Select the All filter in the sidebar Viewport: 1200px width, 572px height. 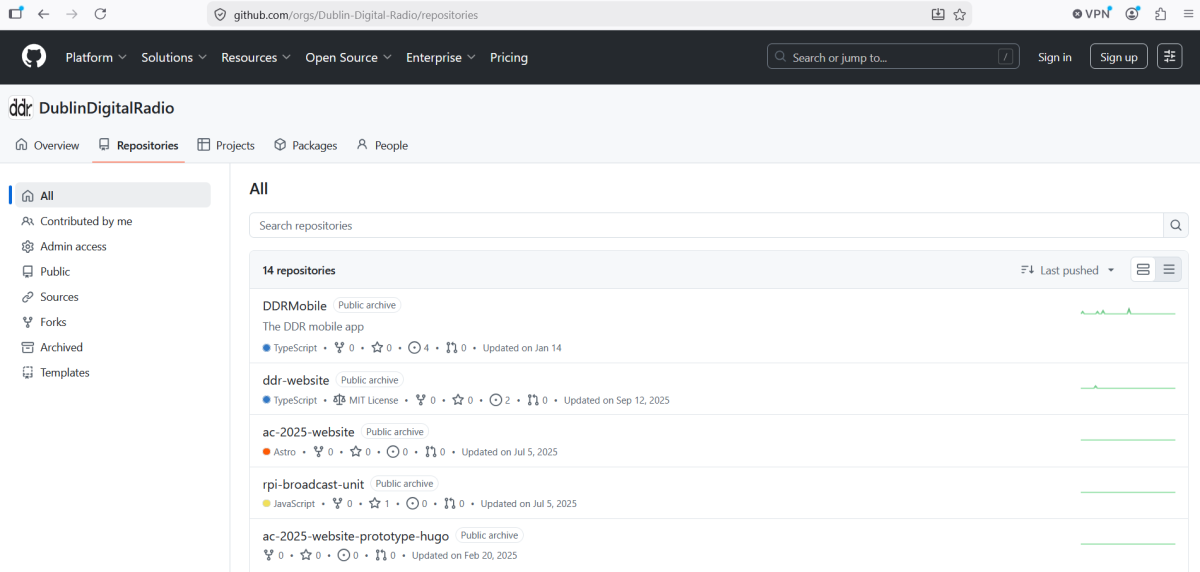tap(113, 196)
